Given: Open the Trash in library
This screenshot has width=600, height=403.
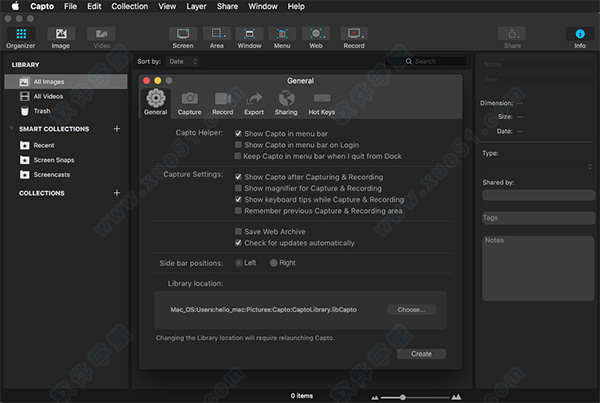Looking at the screenshot, I should pos(66,111).
